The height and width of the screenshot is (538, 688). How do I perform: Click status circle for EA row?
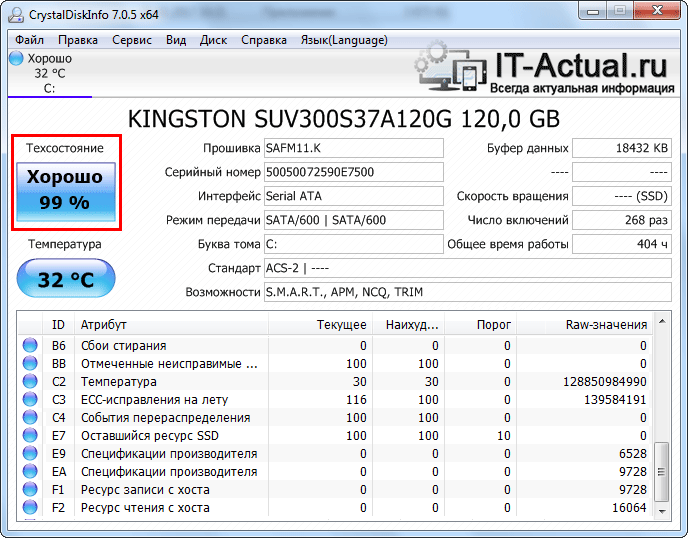tap(30, 471)
